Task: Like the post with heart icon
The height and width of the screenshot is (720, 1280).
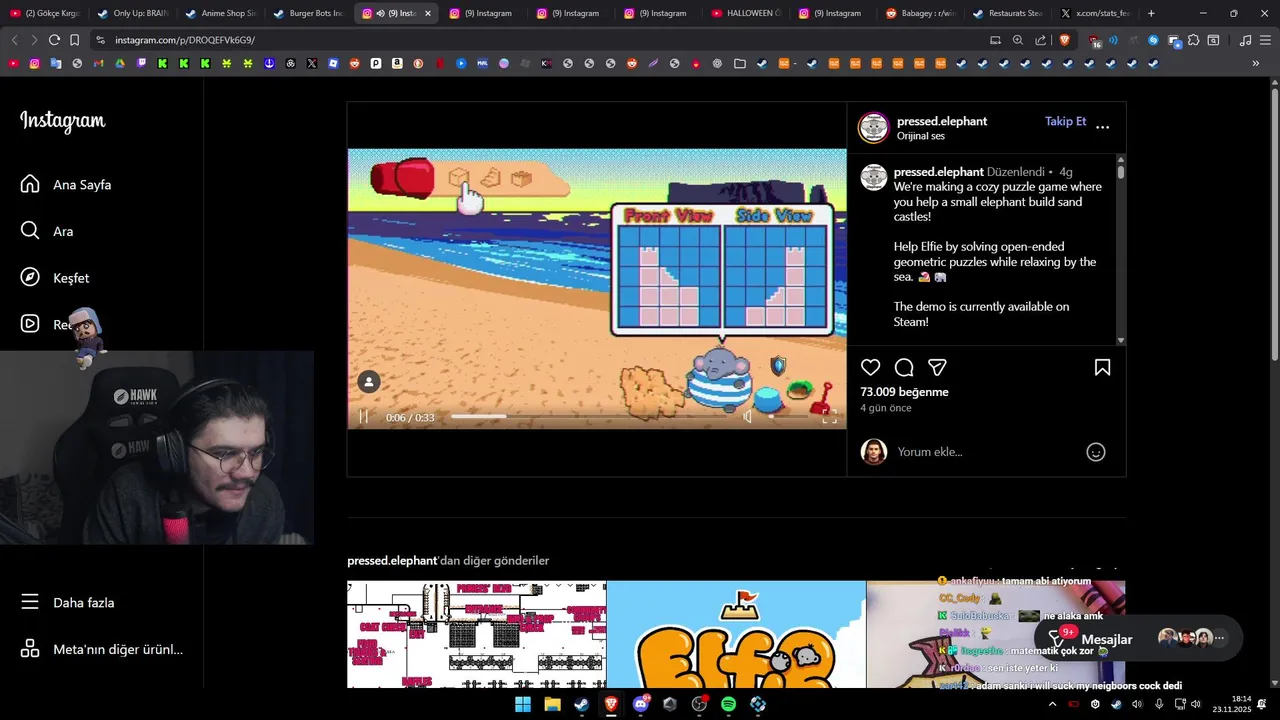Action: click(871, 367)
